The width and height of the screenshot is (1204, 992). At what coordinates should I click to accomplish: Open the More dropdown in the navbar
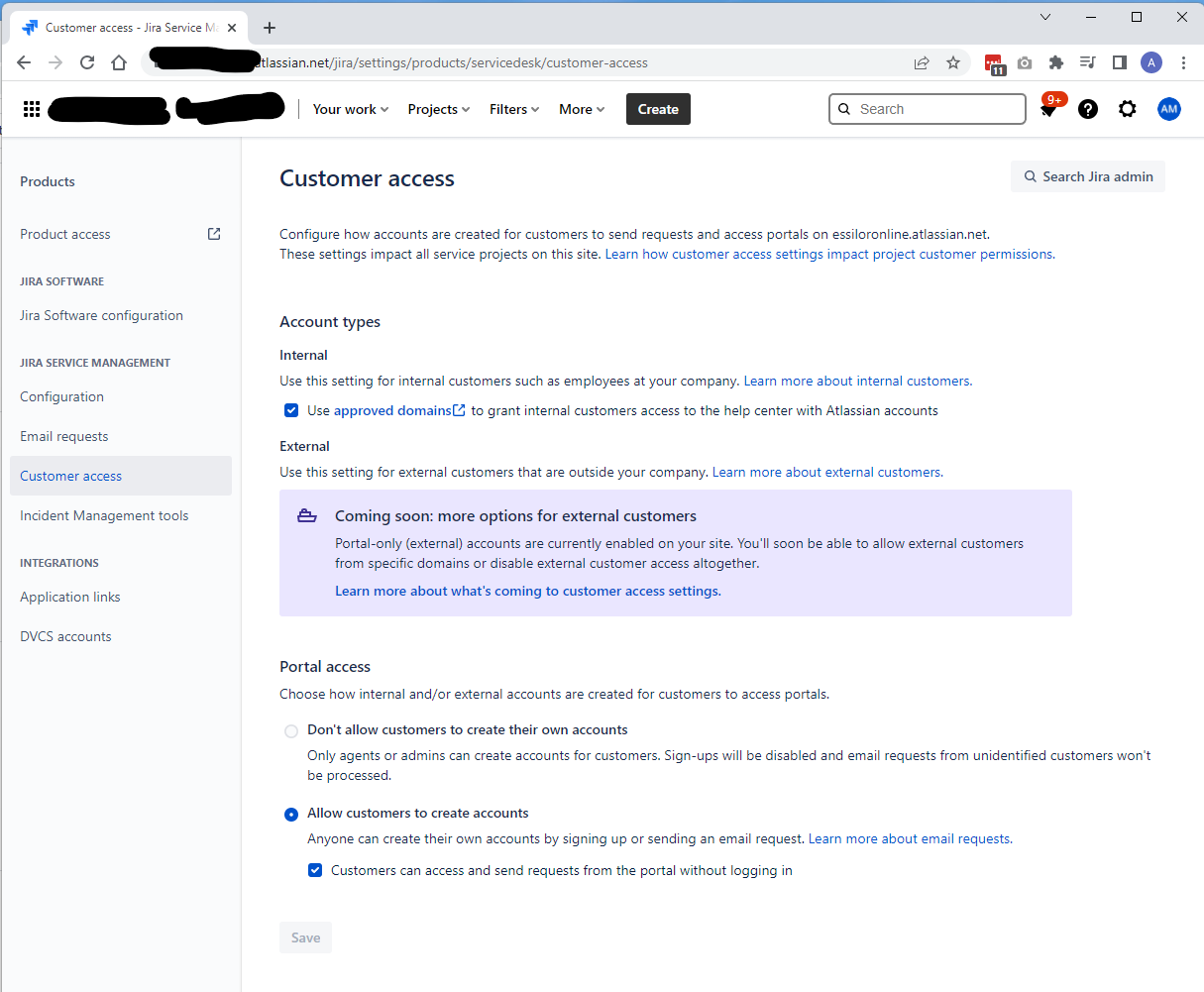581,109
